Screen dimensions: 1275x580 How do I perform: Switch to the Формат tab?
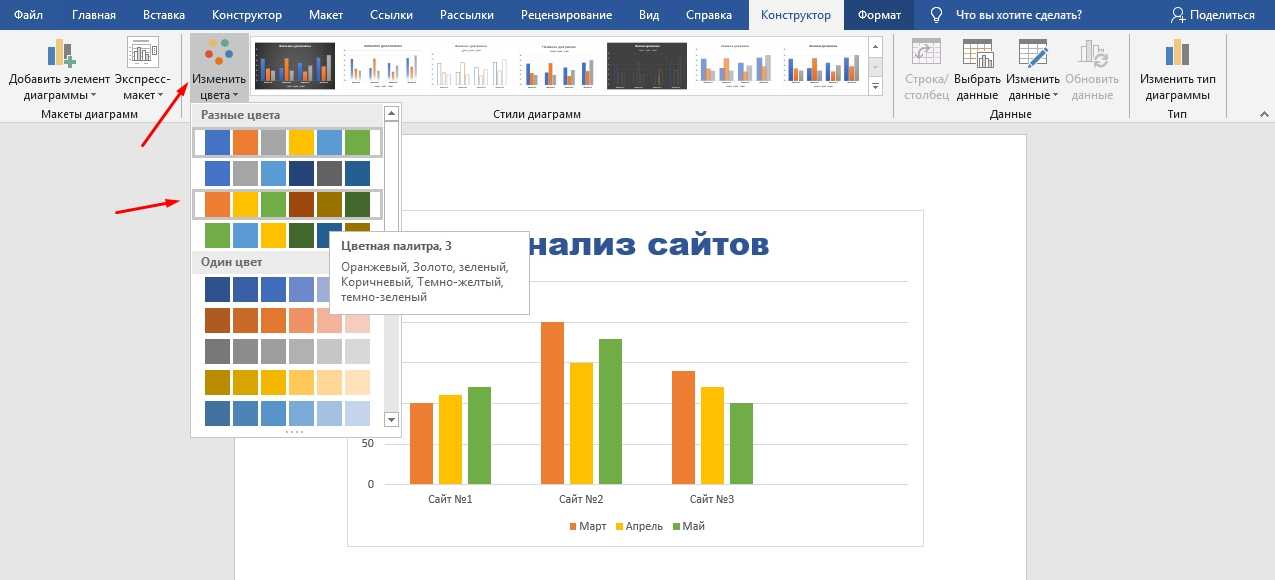[x=878, y=15]
